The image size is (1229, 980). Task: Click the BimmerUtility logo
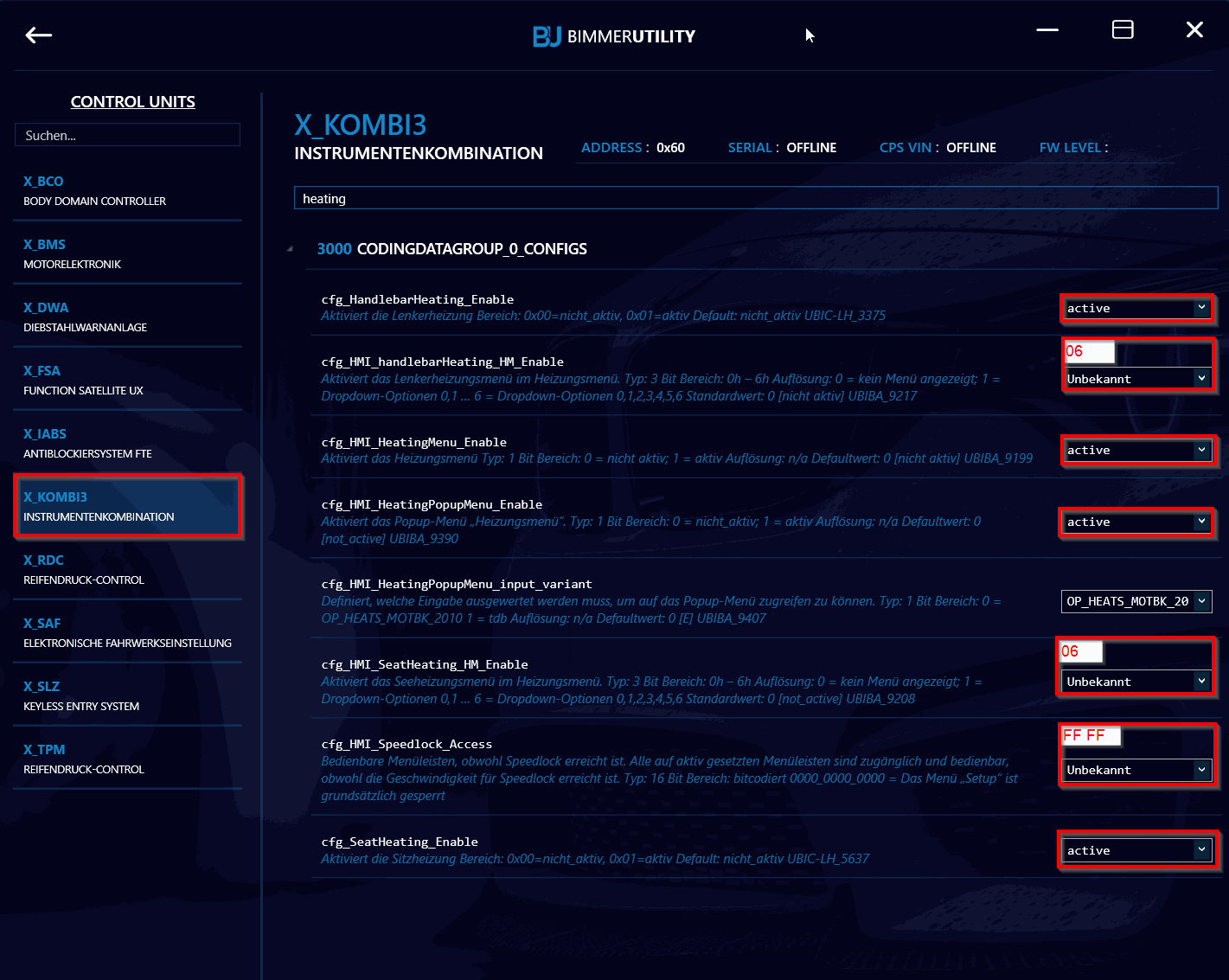pos(613,36)
